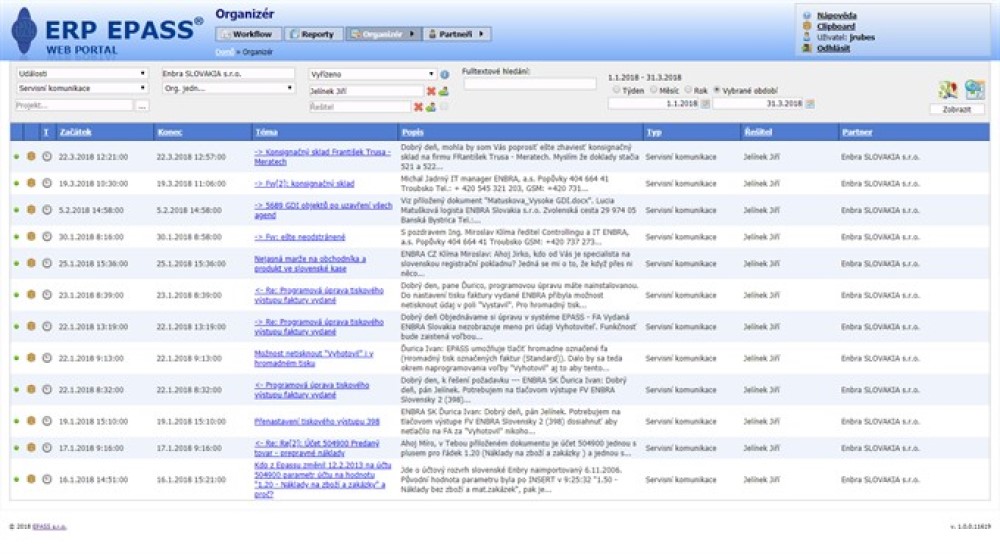Open calendar picker for start date 1.1.2018
Image resolution: width=1000 pixels, height=554 pixels.
(x=705, y=104)
